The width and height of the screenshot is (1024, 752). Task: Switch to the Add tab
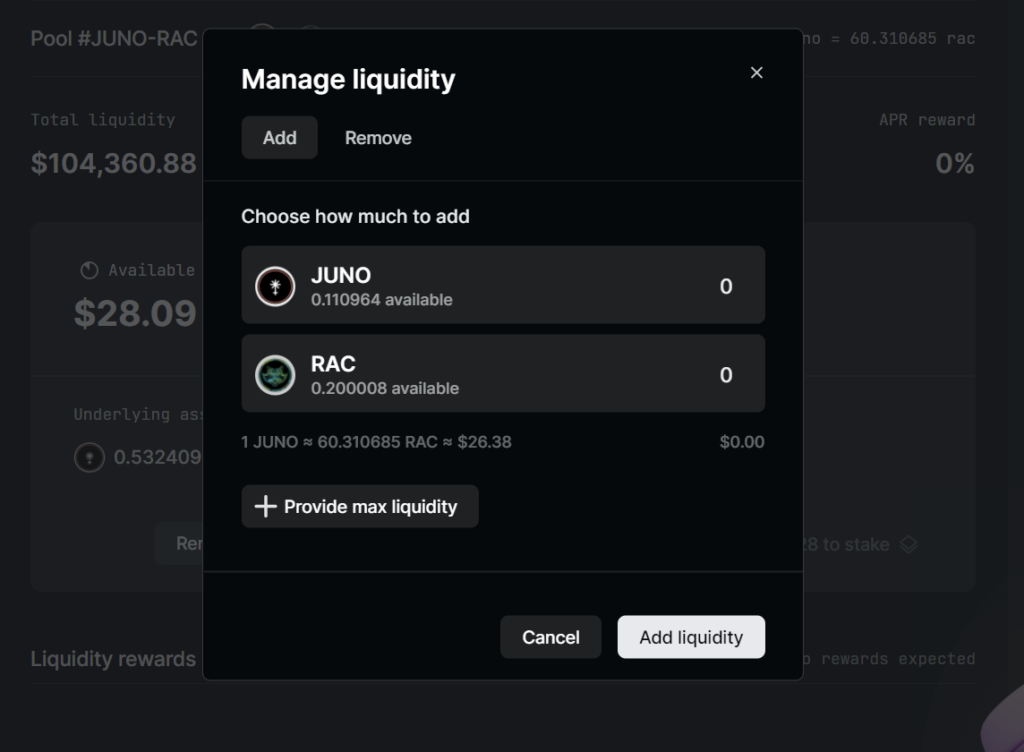point(279,138)
